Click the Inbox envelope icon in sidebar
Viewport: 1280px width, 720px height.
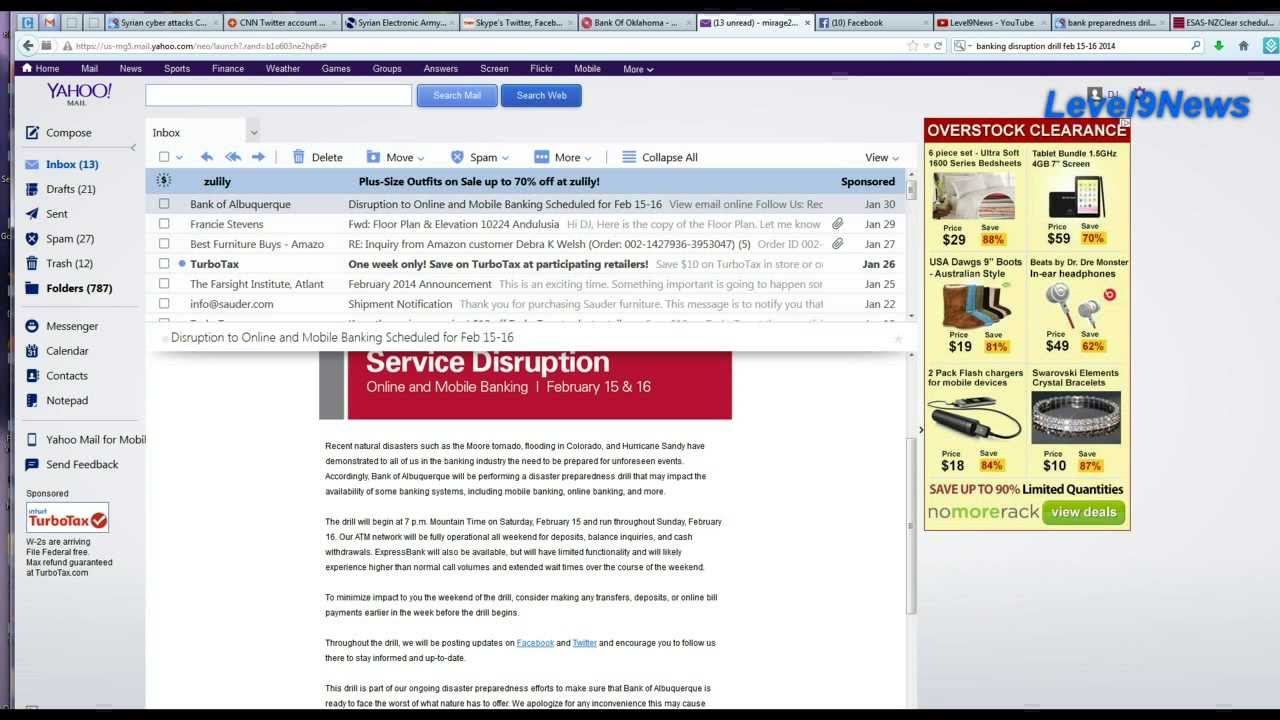32,164
